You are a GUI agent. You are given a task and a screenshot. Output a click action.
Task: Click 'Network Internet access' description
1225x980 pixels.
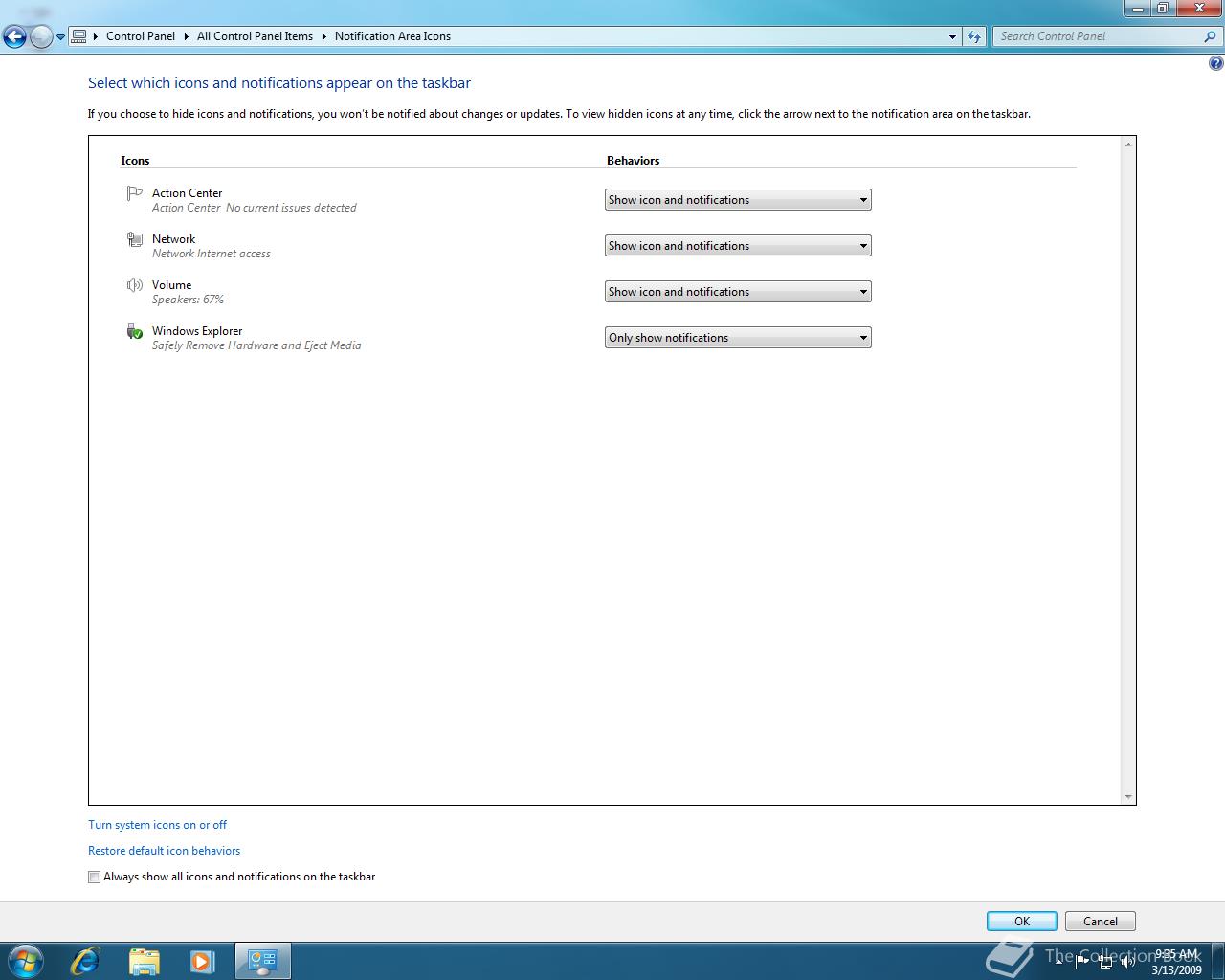[212, 254]
